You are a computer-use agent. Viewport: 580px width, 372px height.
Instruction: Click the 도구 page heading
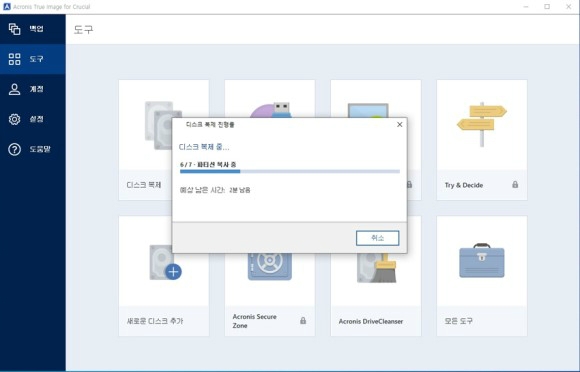(83, 30)
